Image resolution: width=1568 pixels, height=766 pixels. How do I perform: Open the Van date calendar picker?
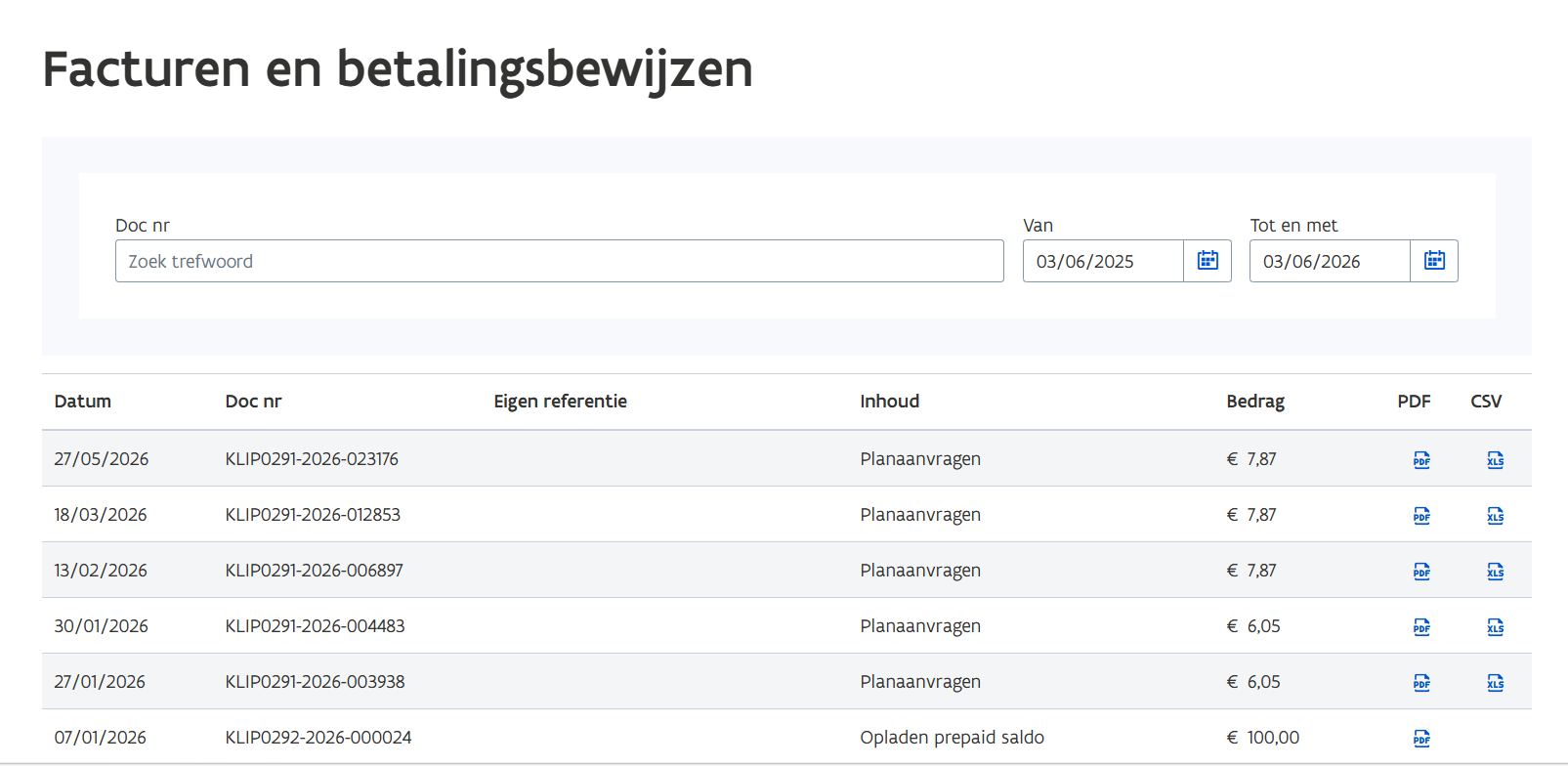(1208, 261)
